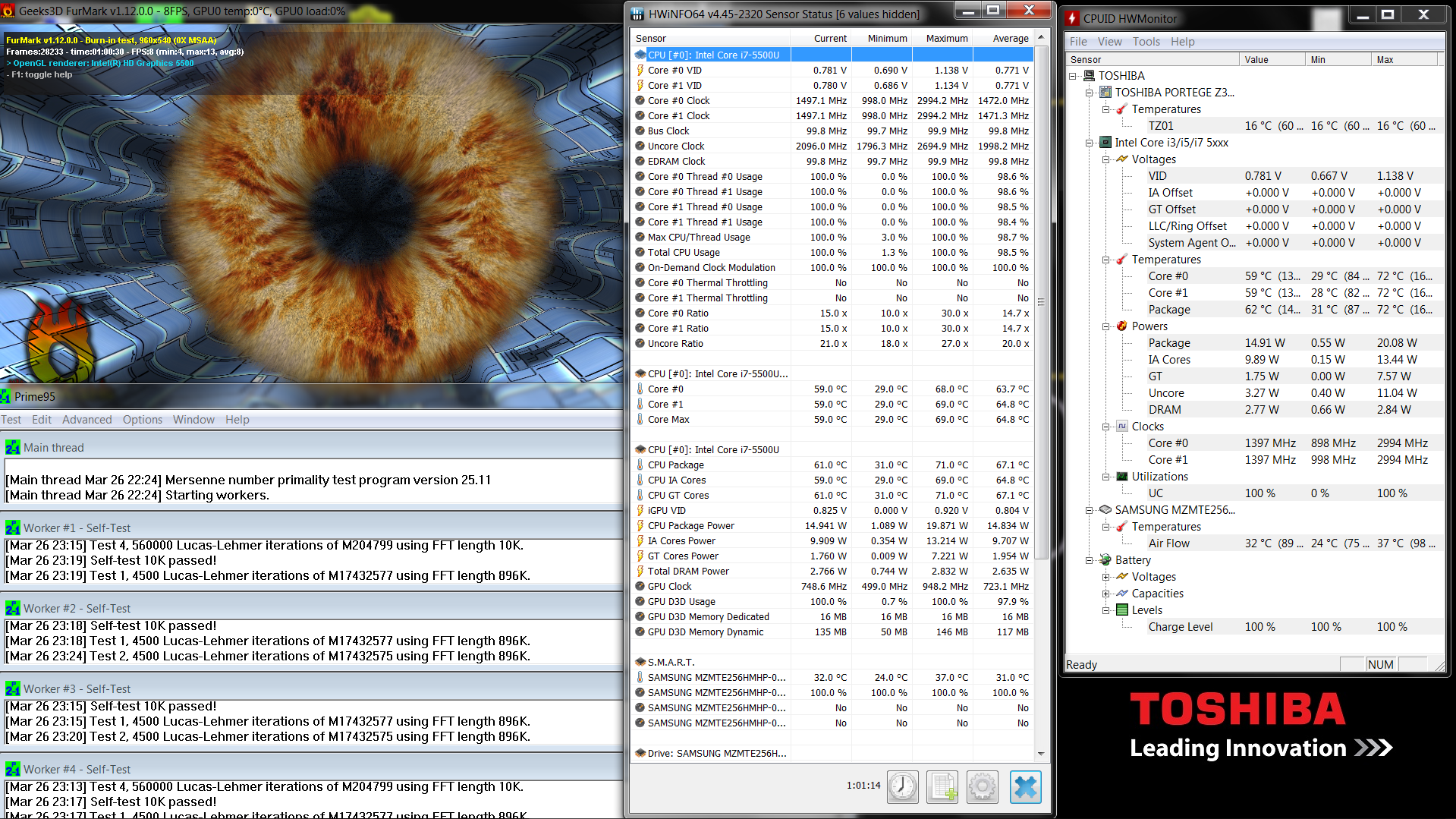Click the Sensor column header in HWMonitor
Screen dimensions: 1456x819
[1152, 59]
